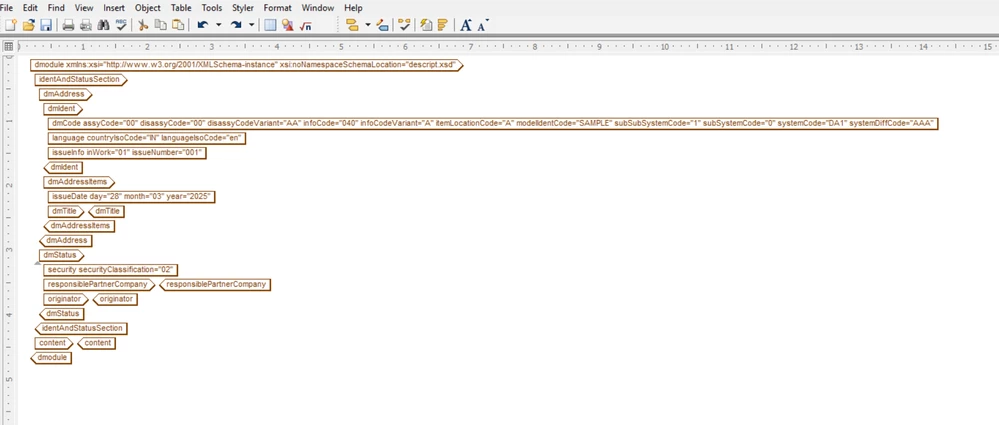Click the lightning document toolbar icon
This screenshot has height=425, width=999.
(426, 25)
